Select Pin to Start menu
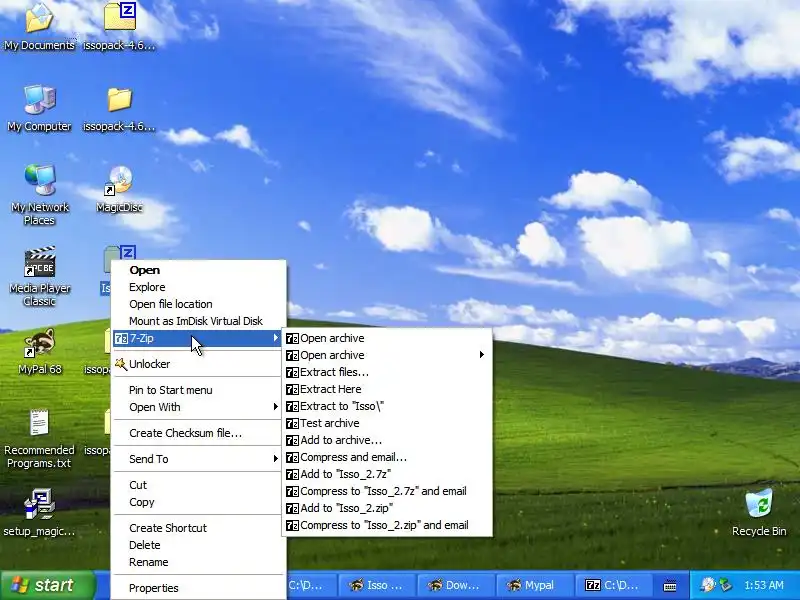Viewport: 800px width, 600px height. tap(198, 390)
